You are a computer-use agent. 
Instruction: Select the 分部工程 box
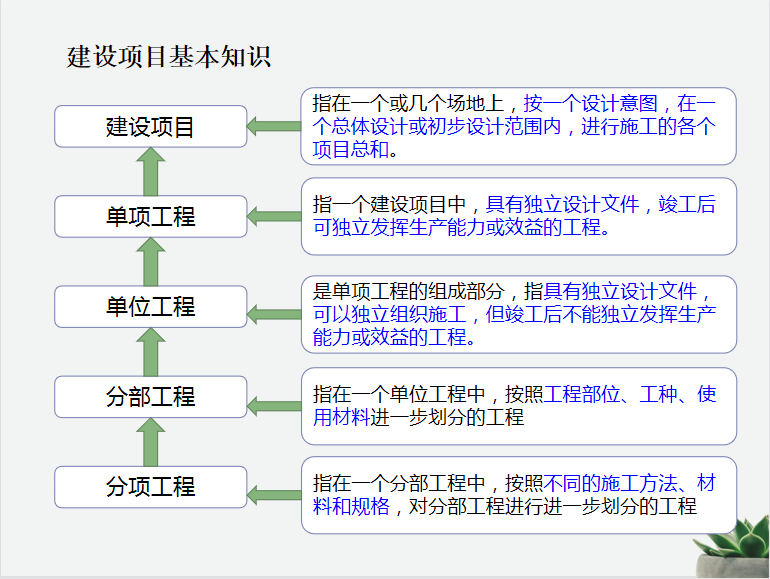151,397
